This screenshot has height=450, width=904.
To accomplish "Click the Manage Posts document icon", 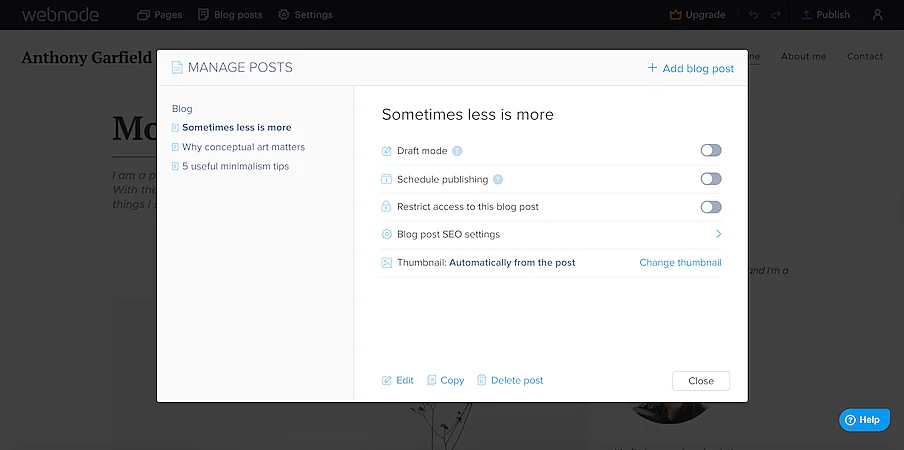I will pyautogui.click(x=176, y=67).
